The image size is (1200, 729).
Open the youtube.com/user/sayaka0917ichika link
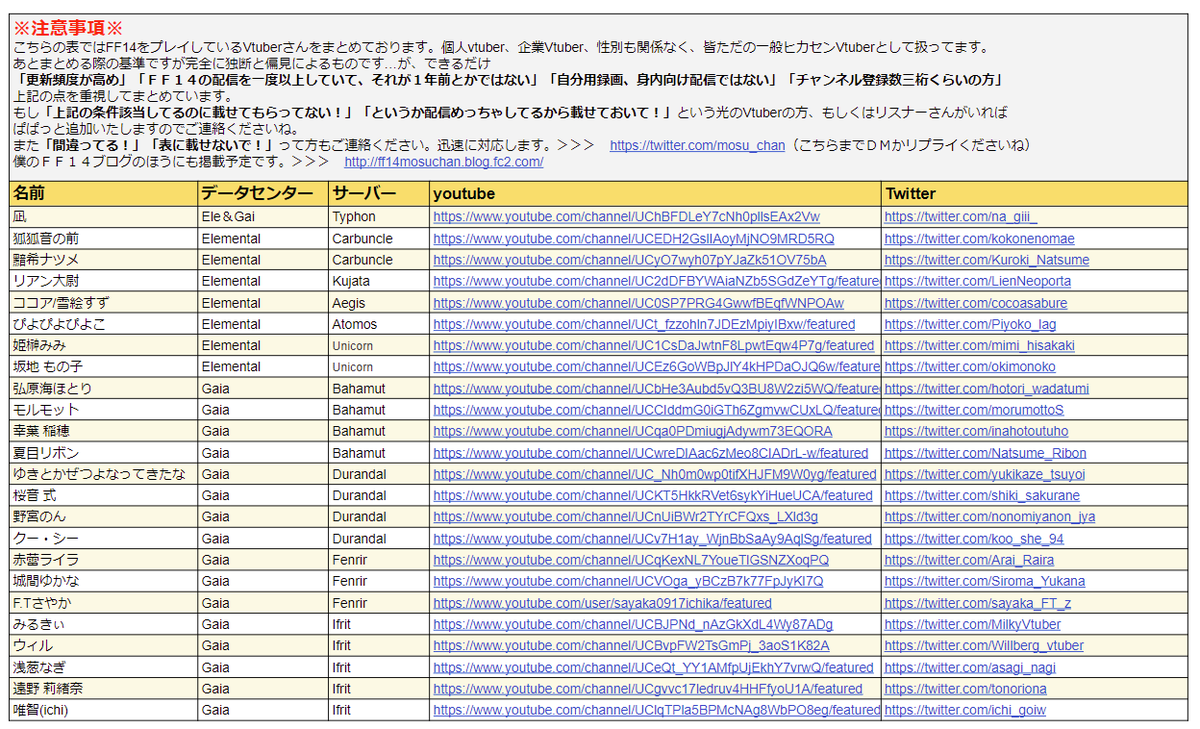point(602,603)
